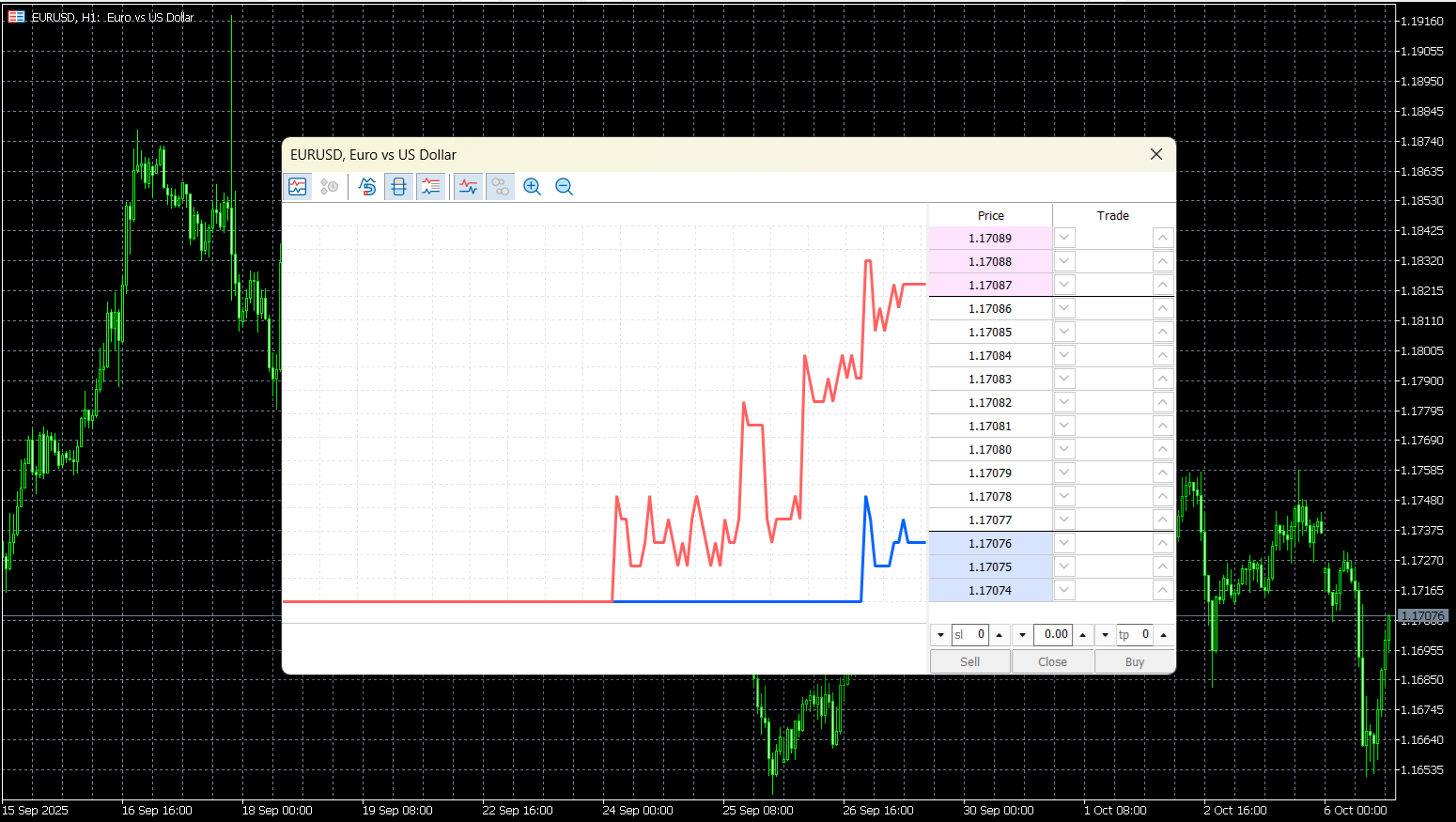Increase the sl value with up arrow

999,635
